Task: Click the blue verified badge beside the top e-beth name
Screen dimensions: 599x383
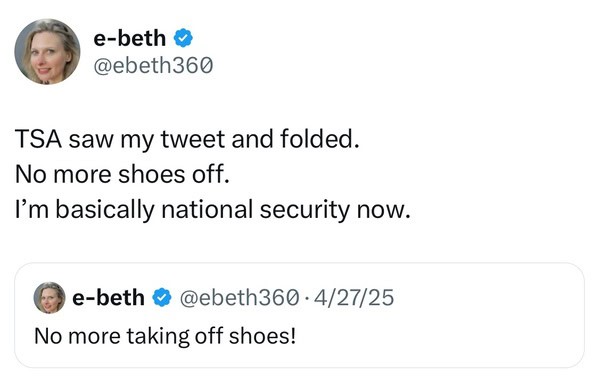Action: (x=183, y=38)
